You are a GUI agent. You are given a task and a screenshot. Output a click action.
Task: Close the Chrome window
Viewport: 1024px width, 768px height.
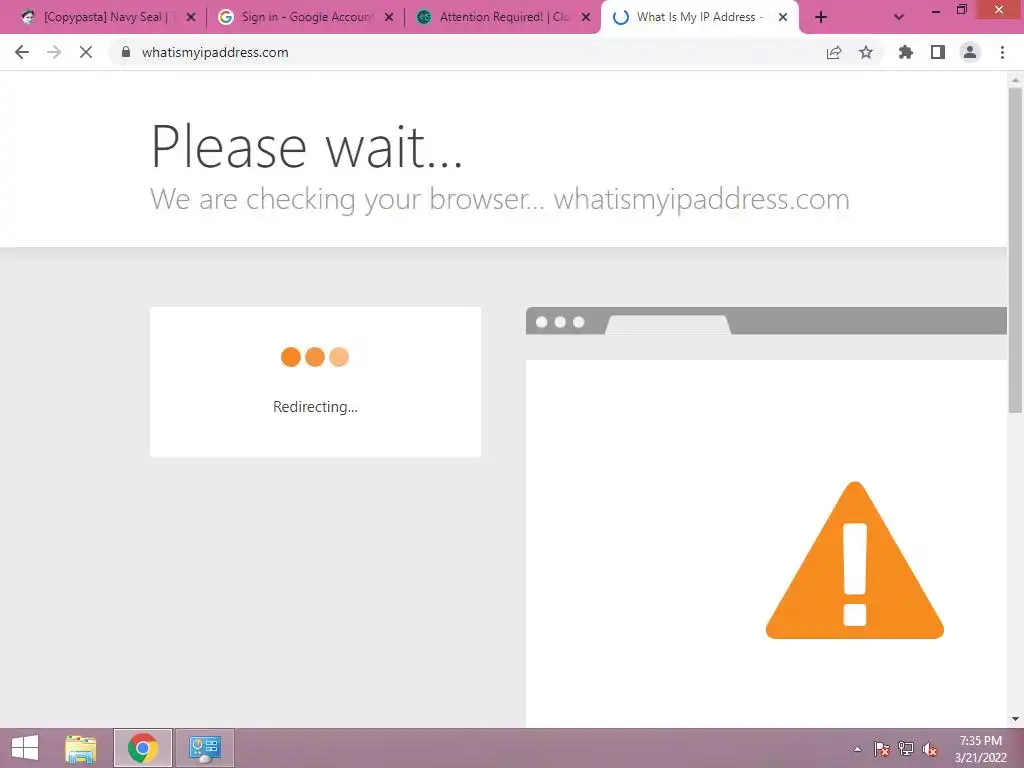(999, 9)
